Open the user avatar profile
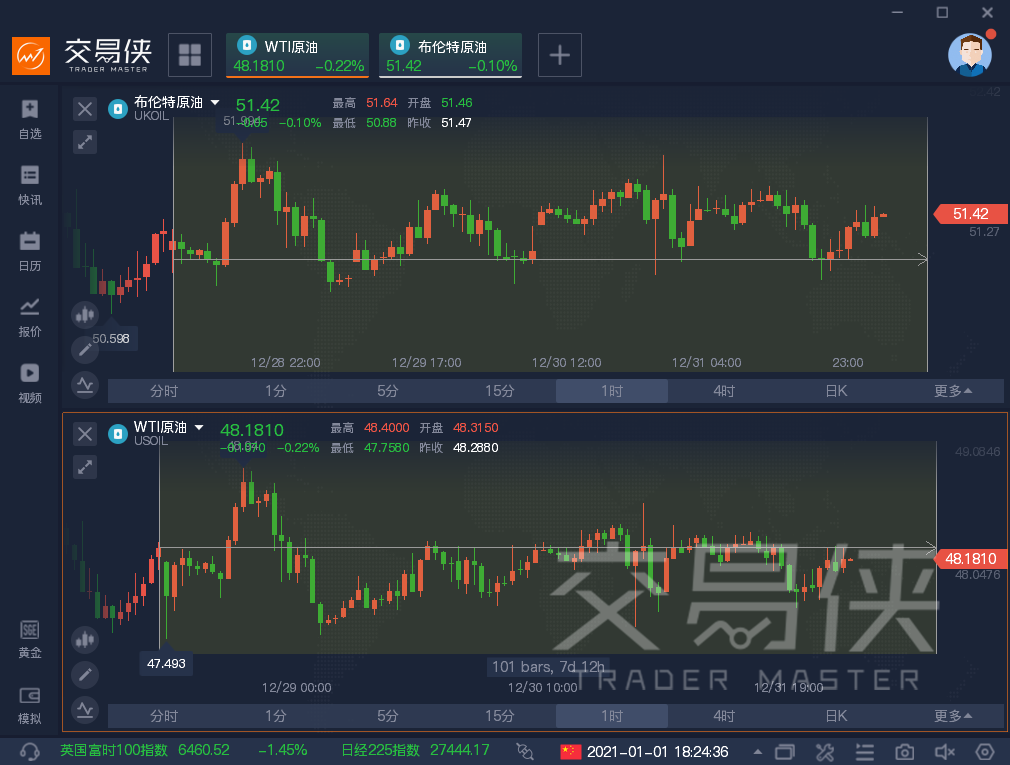Screen dimensions: 1010x765 971,54
